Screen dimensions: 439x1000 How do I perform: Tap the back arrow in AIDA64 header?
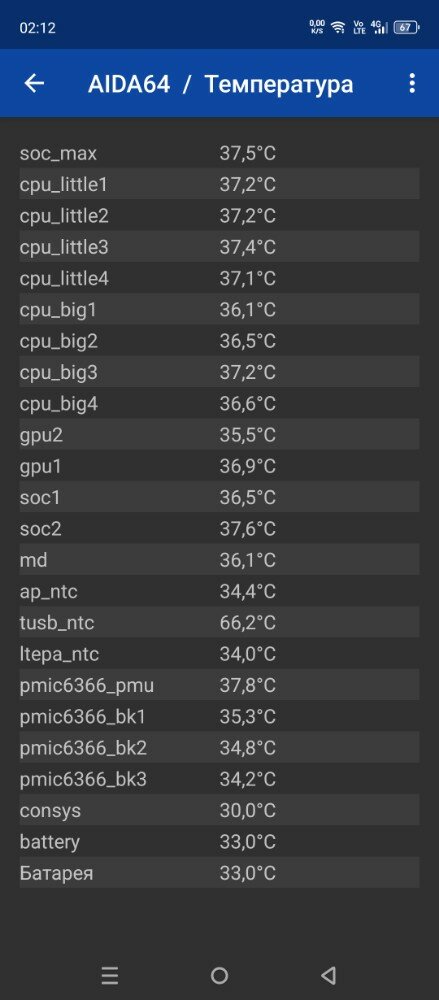click(x=34, y=84)
